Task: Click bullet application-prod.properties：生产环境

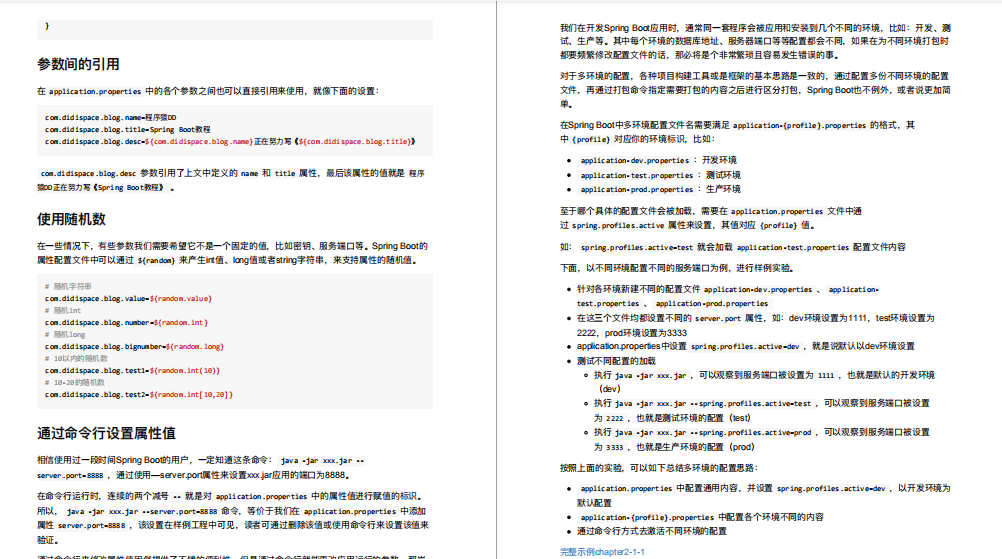Action: pos(659,190)
